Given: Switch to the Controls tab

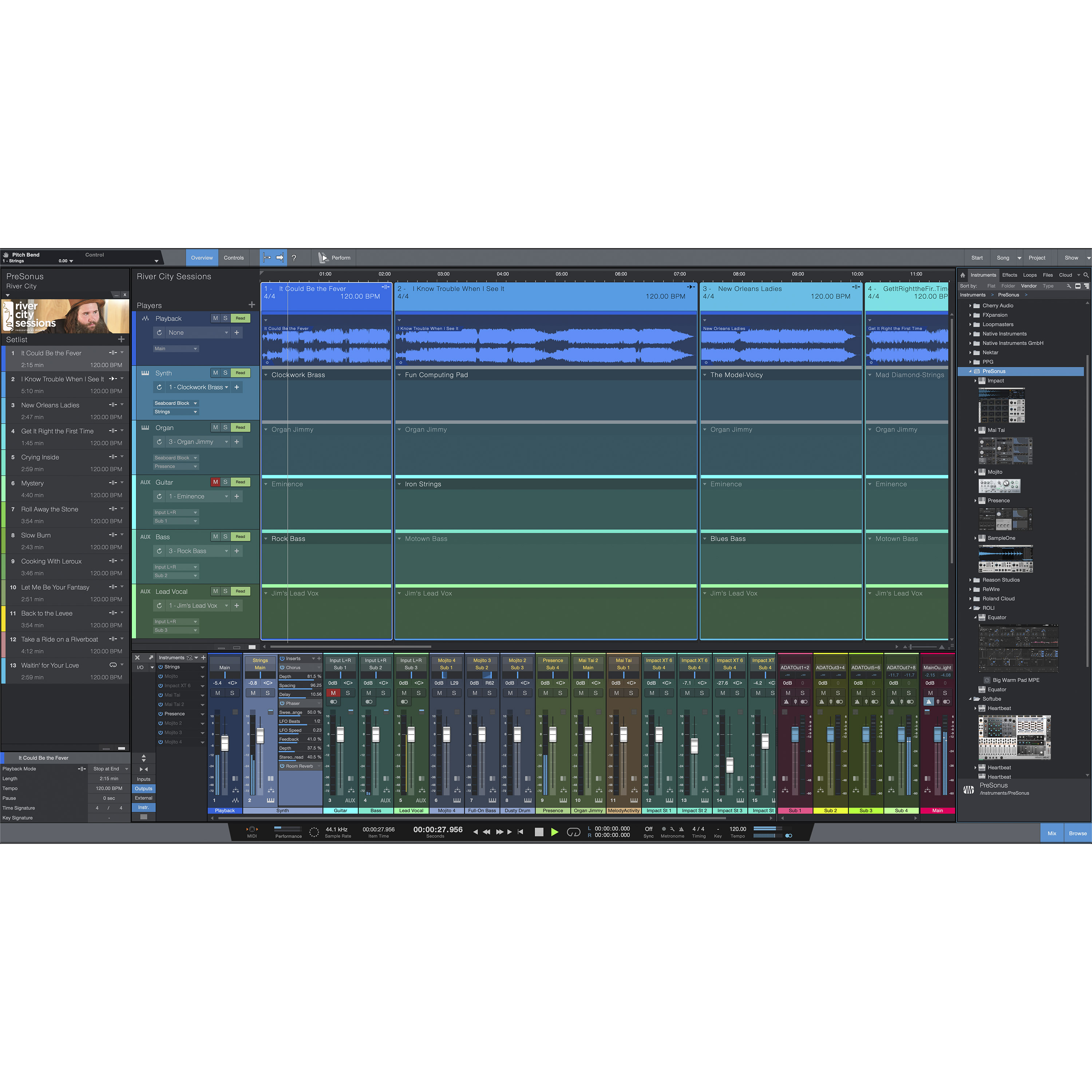Looking at the screenshot, I should 233,258.
